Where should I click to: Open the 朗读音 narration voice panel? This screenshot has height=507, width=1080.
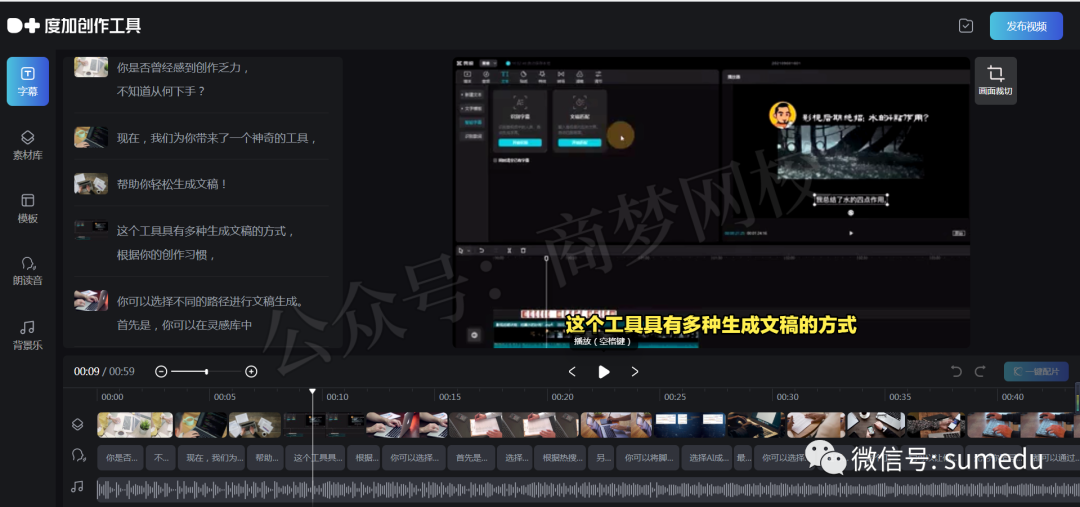click(28, 271)
